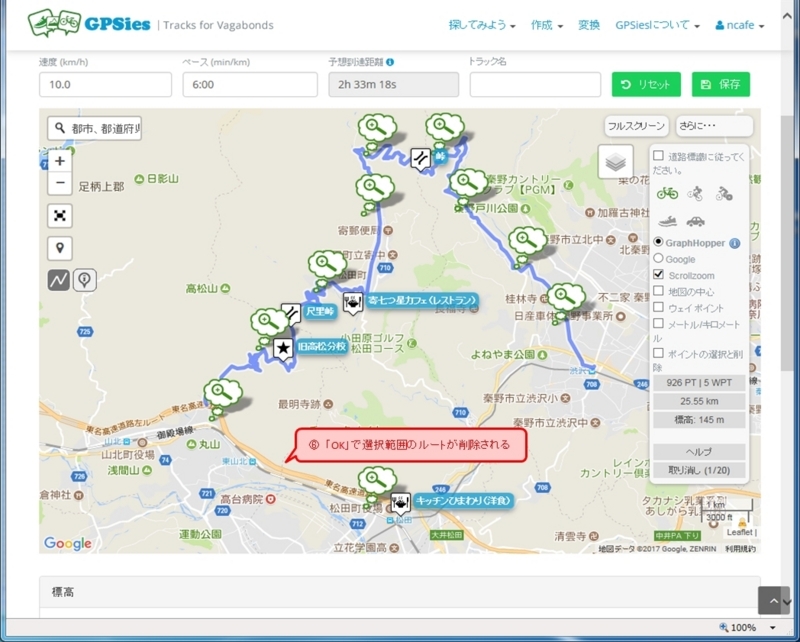The image size is (800, 642).
Task: Click the 寄七つ星カフェ（レストラン） label
Action: pyautogui.click(x=422, y=300)
